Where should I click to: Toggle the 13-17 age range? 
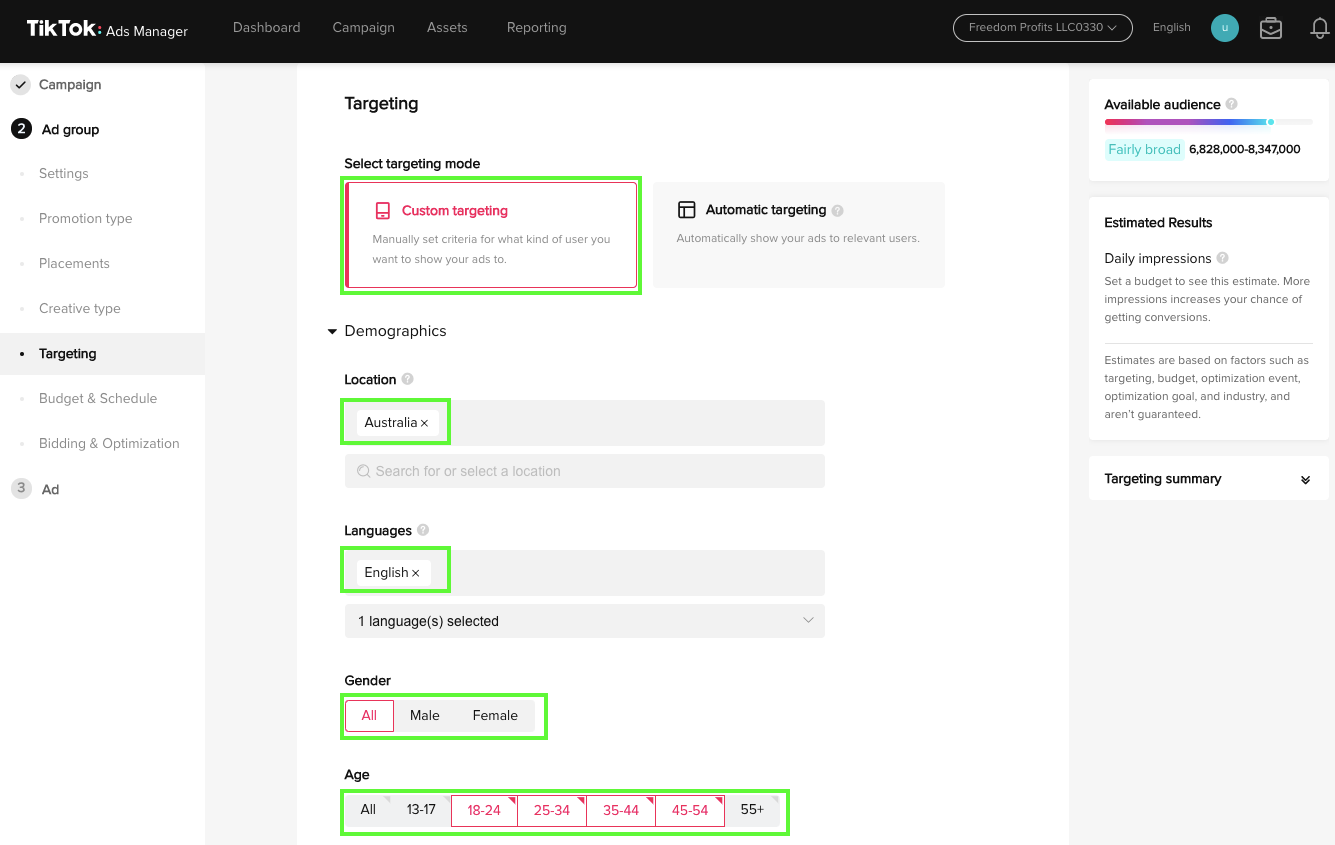click(421, 810)
